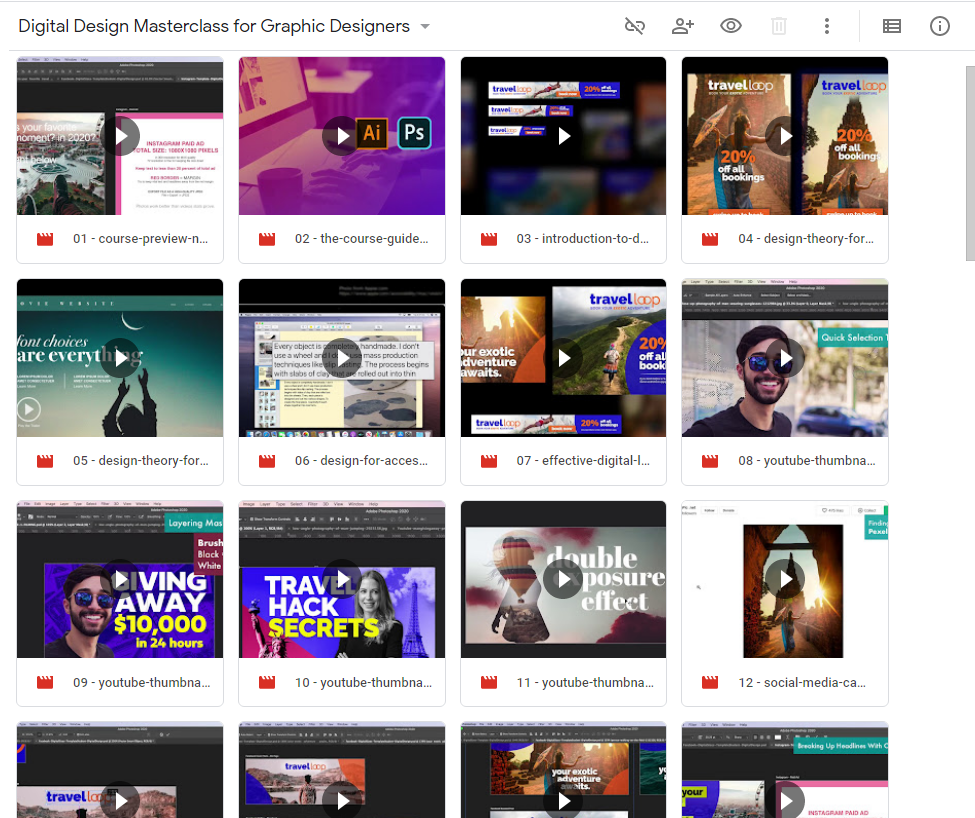Click video file icon beside 03 - introduction-to-d
Viewport: 975px width, 818px height.
489,239
